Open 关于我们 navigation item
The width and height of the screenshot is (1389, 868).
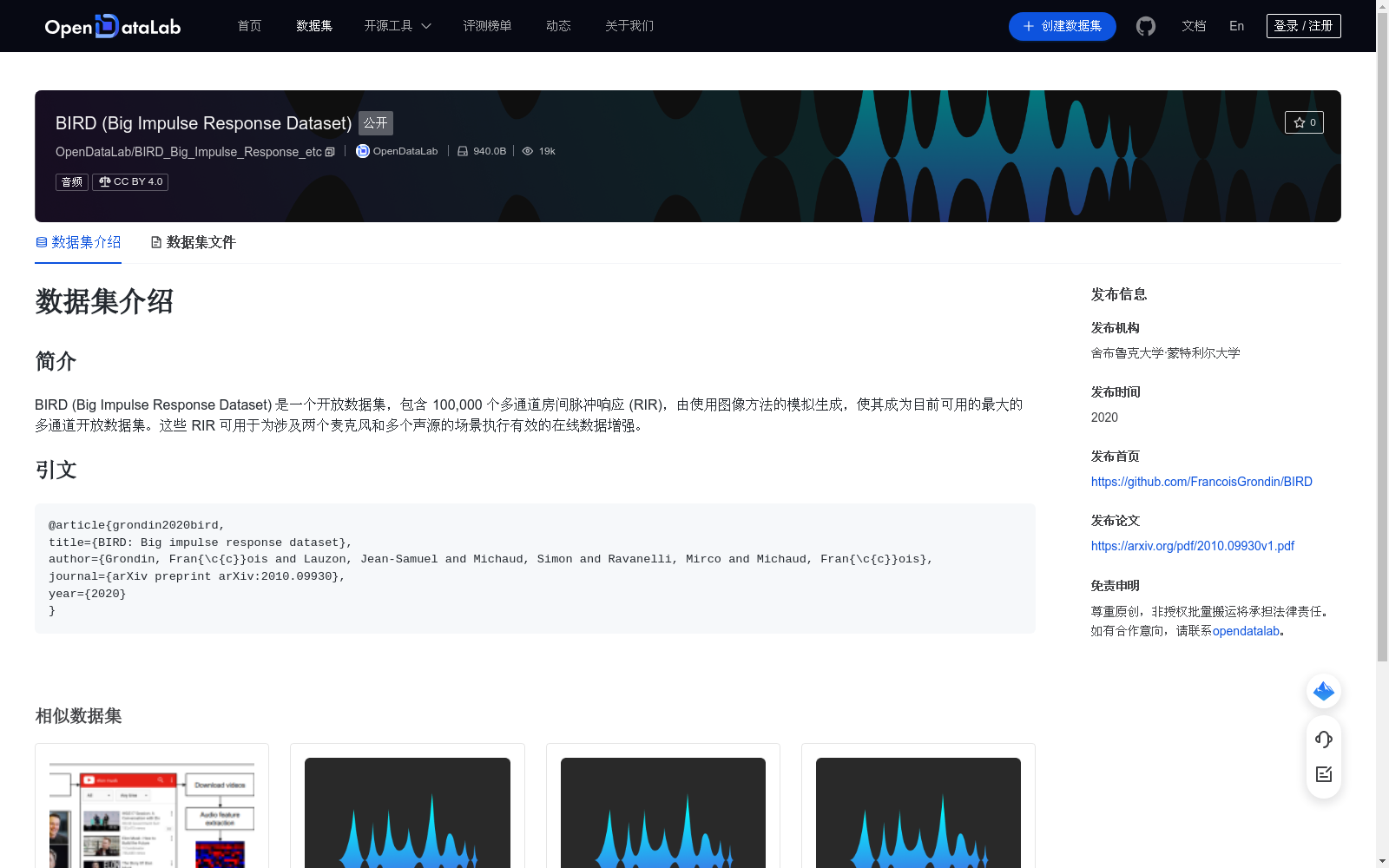(x=629, y=26)
